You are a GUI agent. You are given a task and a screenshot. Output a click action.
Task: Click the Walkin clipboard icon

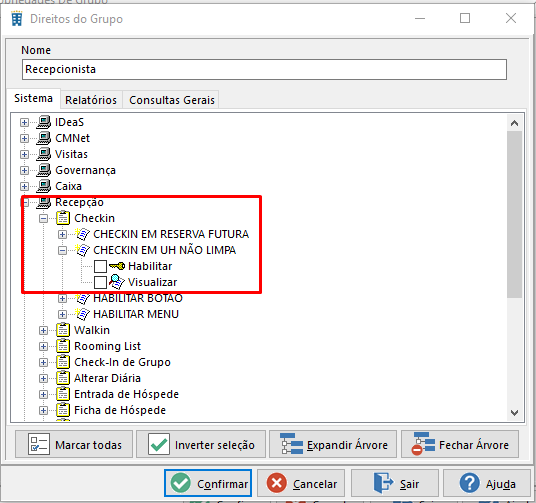(63, 330)
